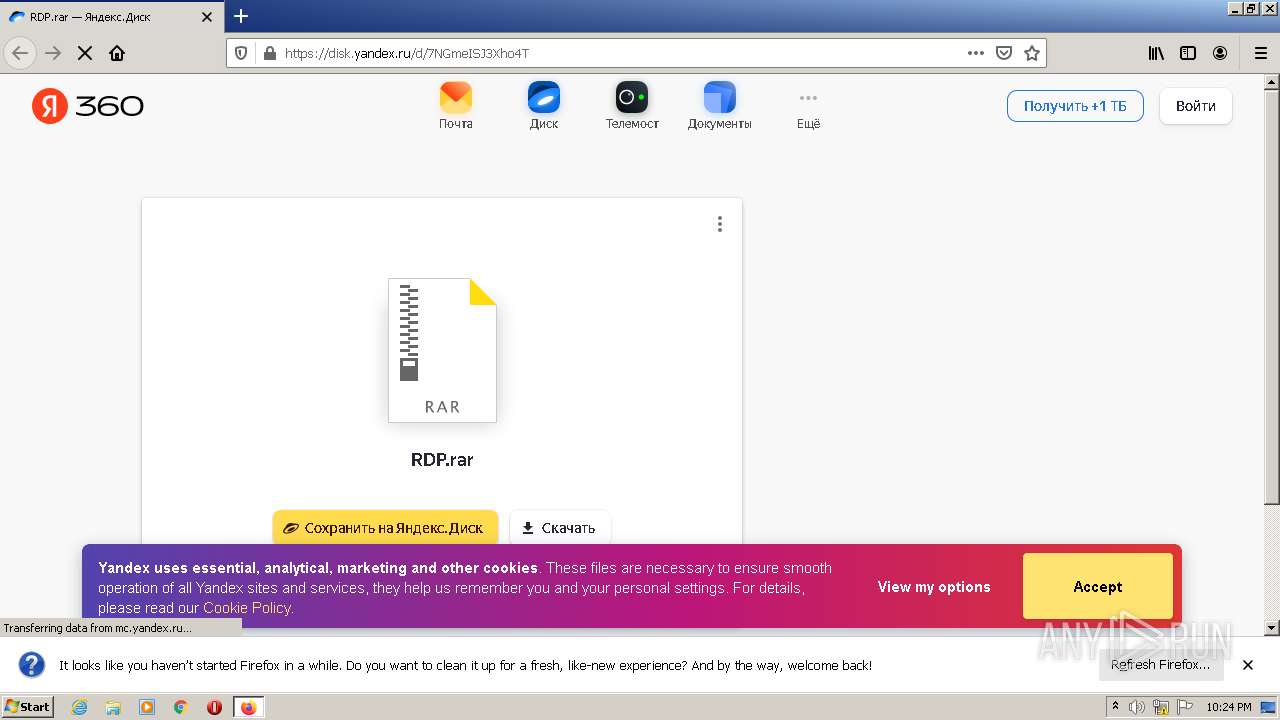Download the file with Скачать button
The image size is (1280, 720).
point(560,528)
